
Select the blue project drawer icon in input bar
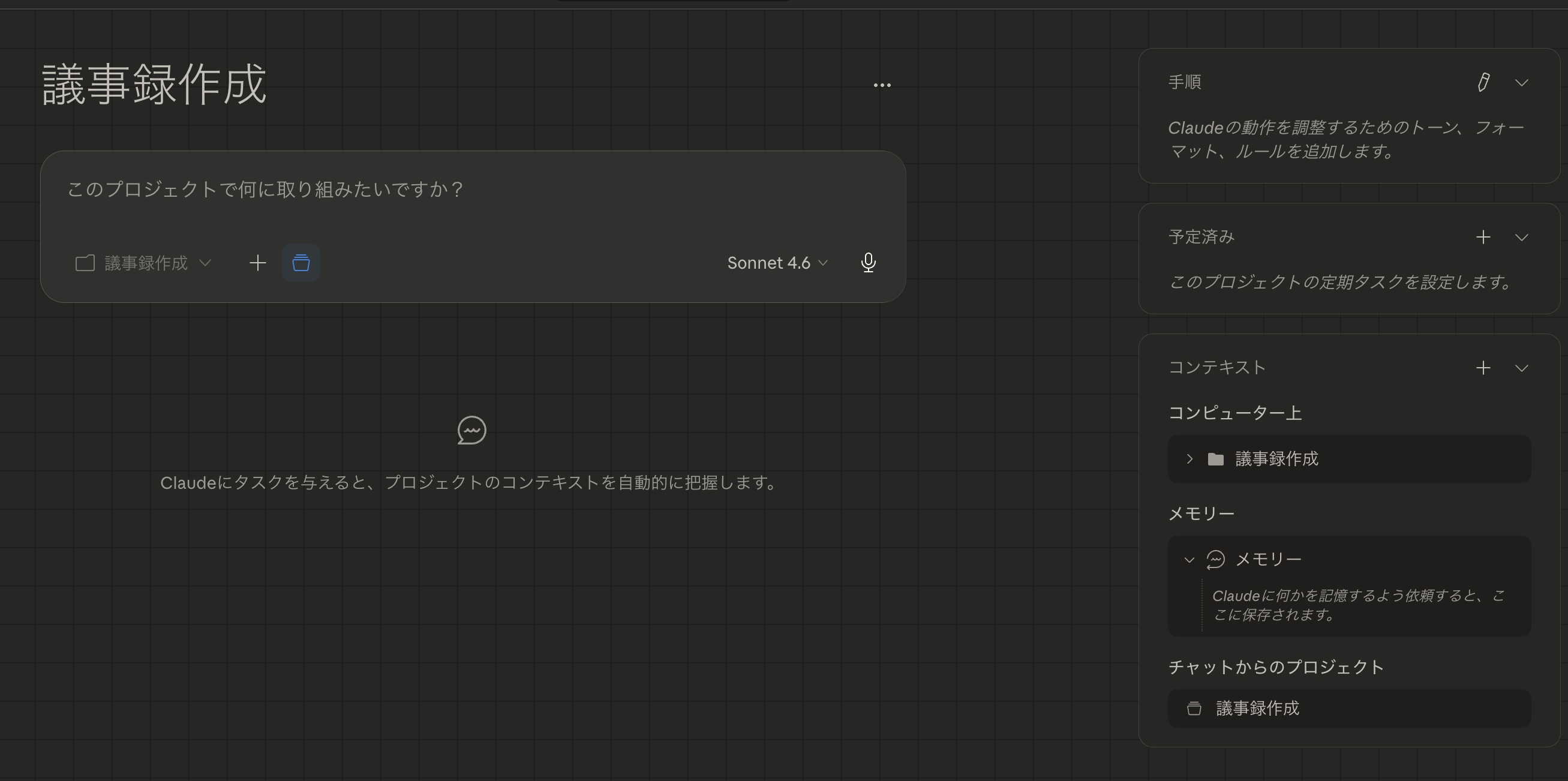(301, 262)
